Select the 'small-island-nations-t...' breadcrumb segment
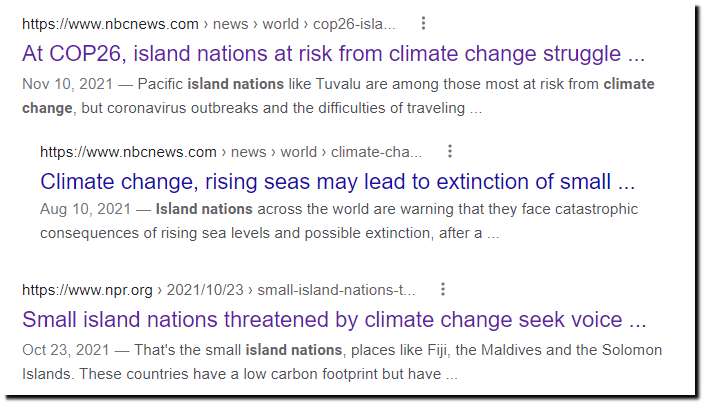Image resolution: width=703 pixels, height=403 pixels. (336, 290)
